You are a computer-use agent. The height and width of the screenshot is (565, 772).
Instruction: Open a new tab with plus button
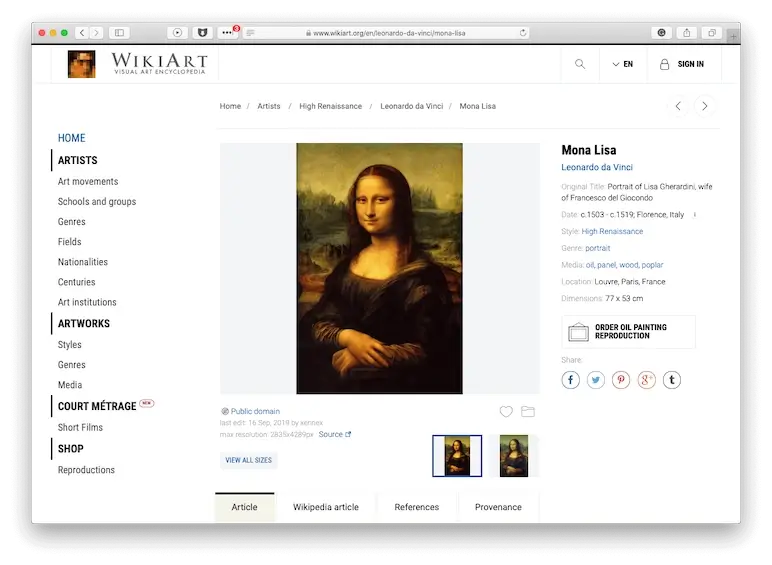coord(734,36)
